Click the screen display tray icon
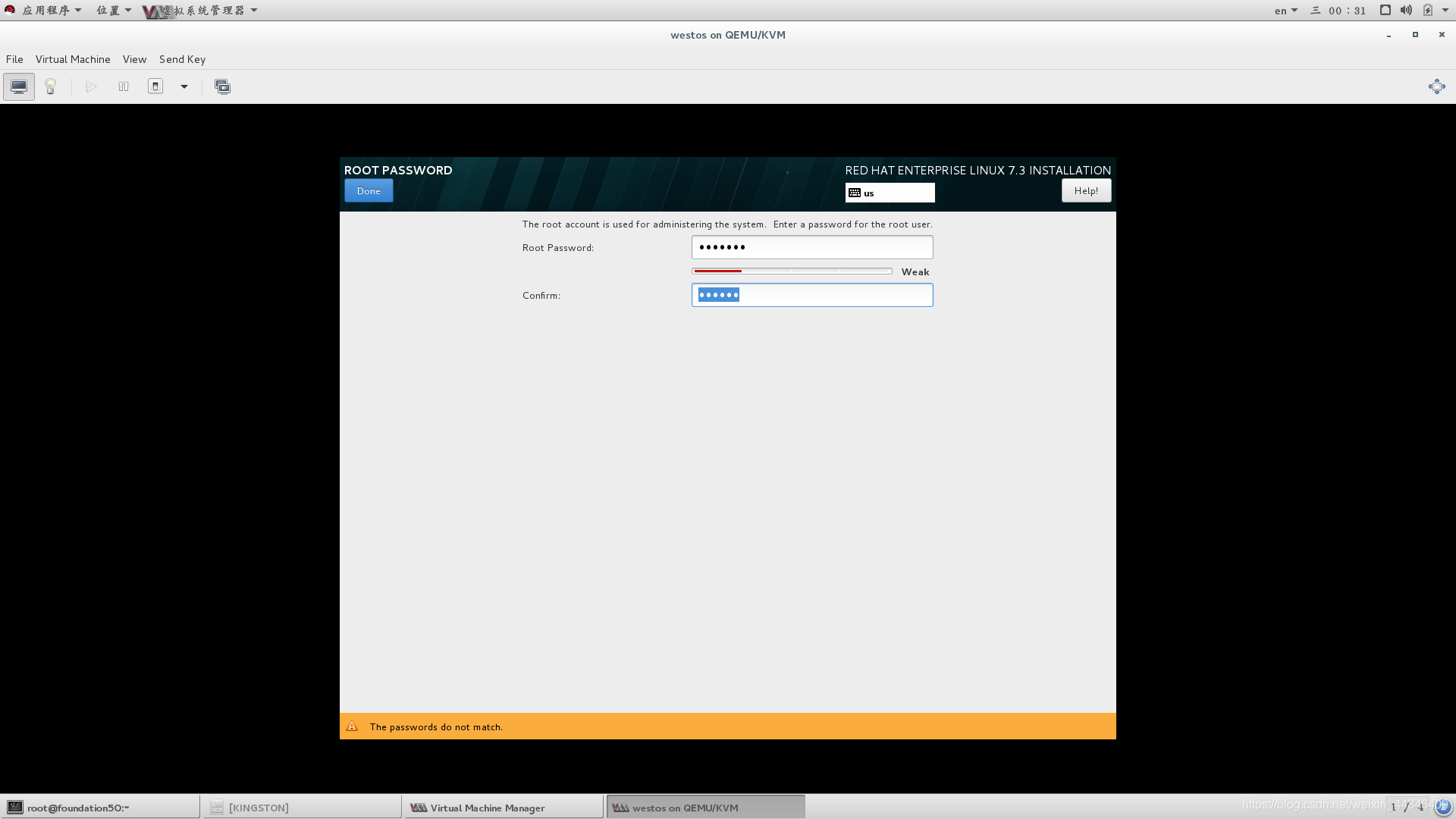This screenshot has width=1456, height=819. 1385,10
